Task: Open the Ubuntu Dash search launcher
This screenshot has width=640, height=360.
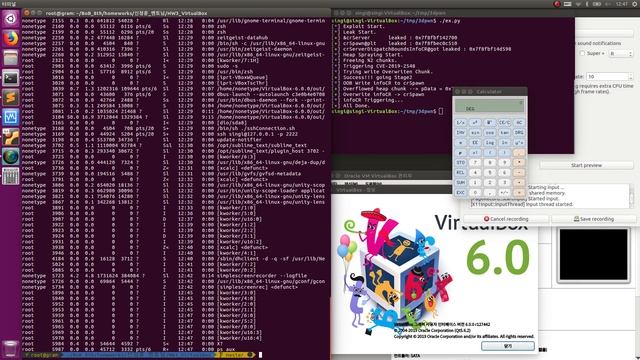Action: [x=10, y=19]
